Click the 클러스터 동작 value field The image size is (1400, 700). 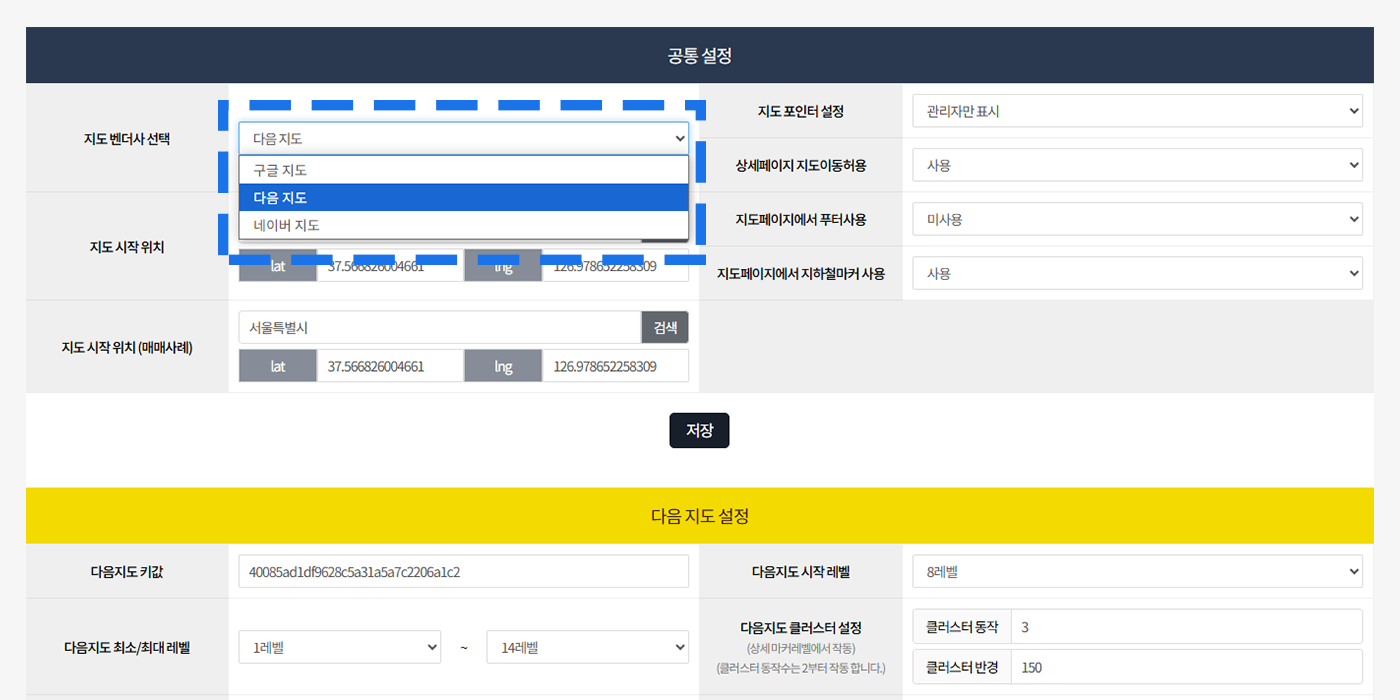1186,627
